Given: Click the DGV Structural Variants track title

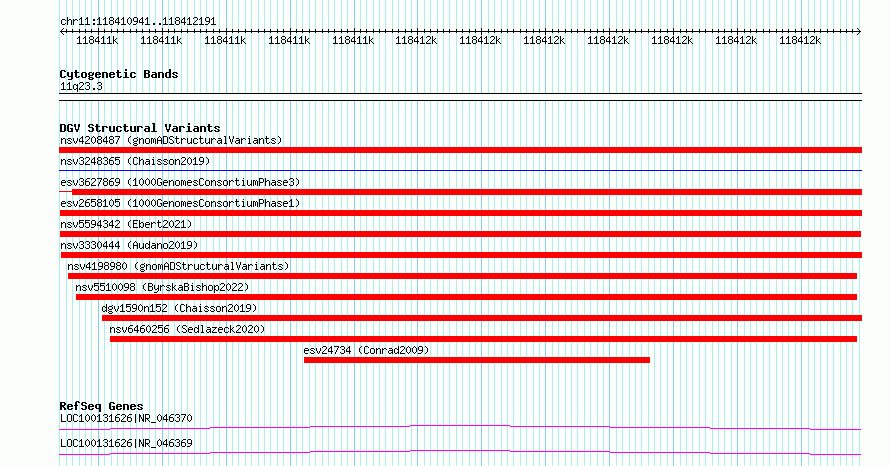Looking at the screenshot, I should pos(140,128).
